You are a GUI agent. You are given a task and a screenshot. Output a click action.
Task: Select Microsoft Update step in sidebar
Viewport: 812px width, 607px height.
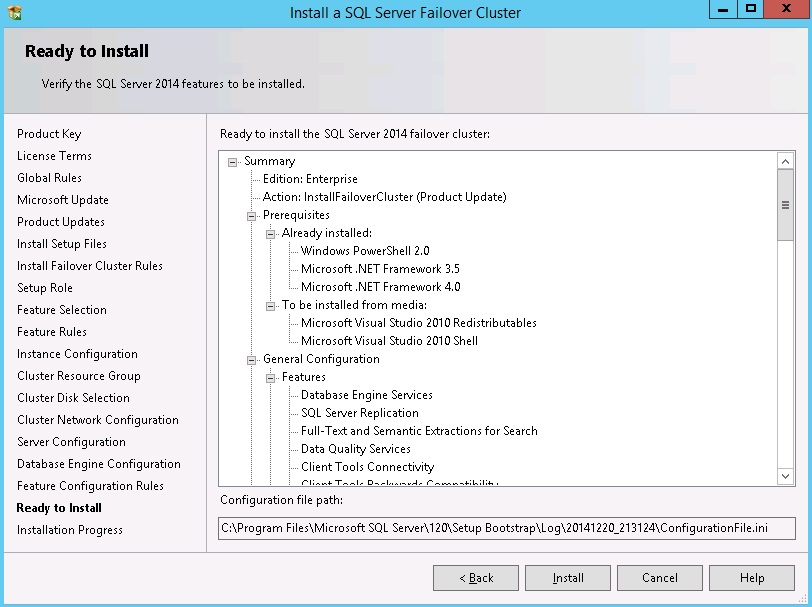point(63,200)
